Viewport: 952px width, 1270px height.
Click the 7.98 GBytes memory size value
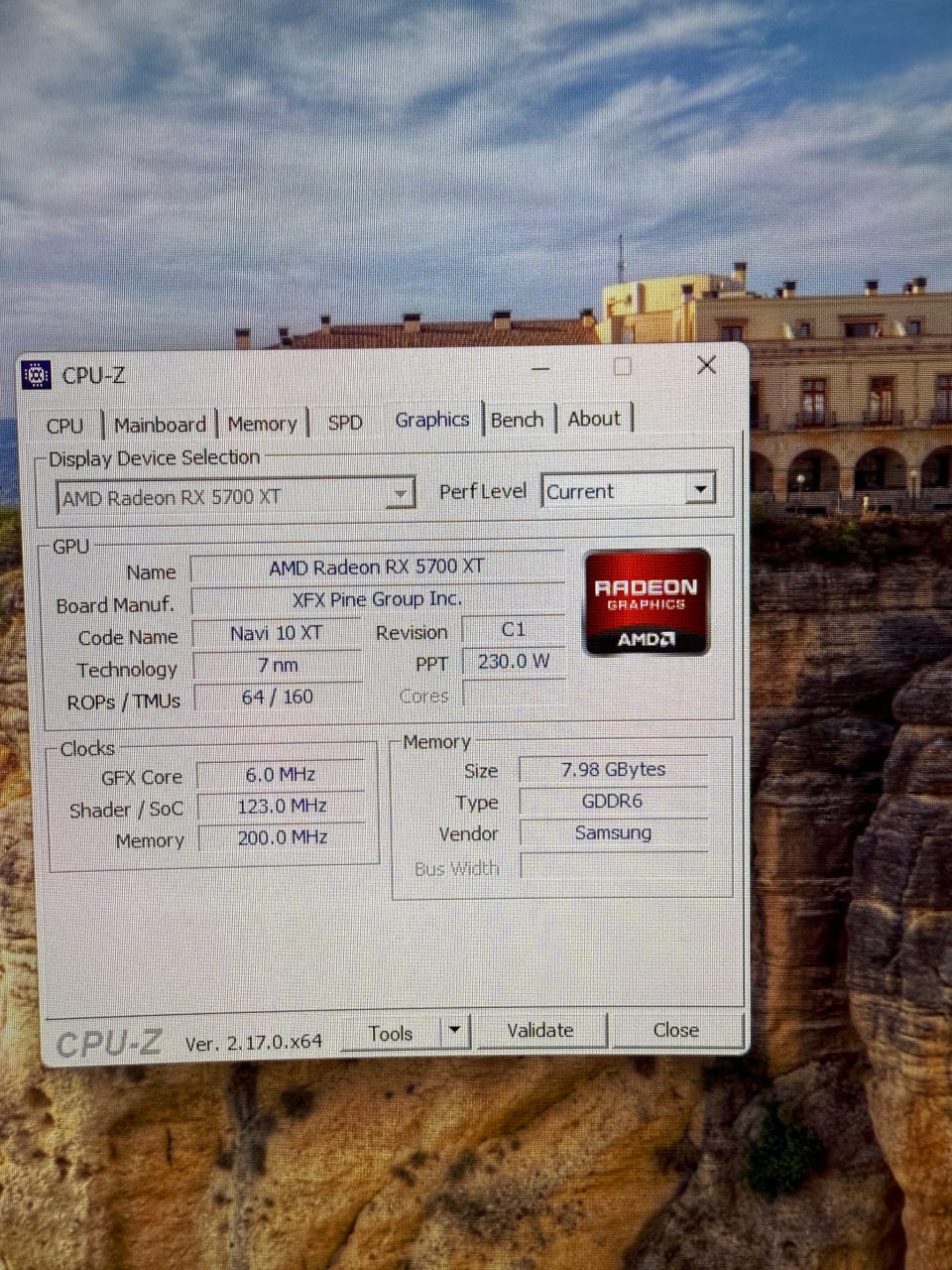point(613,769)
